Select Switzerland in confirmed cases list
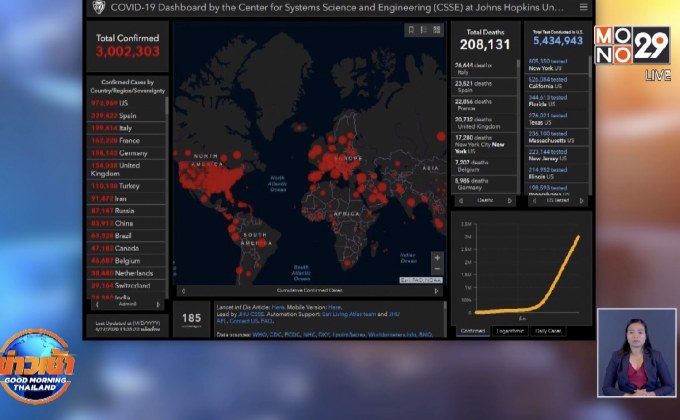This screenshot has height=420, width=680. click(126, 286)
